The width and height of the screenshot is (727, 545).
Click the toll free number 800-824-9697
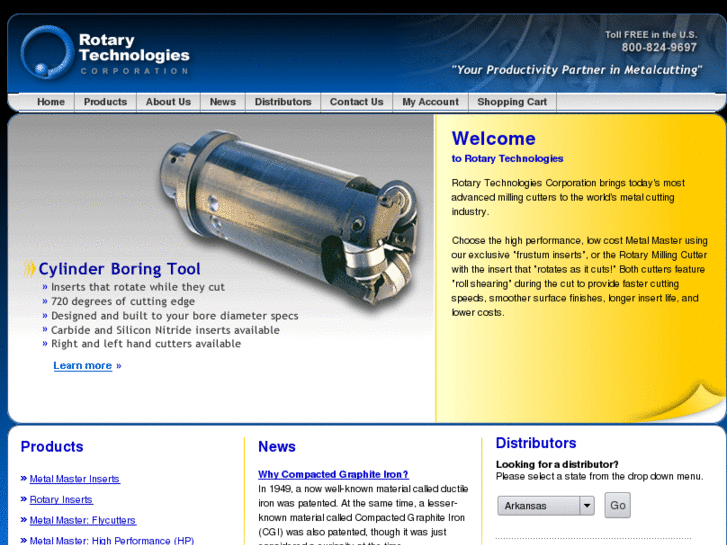(659, 47)
